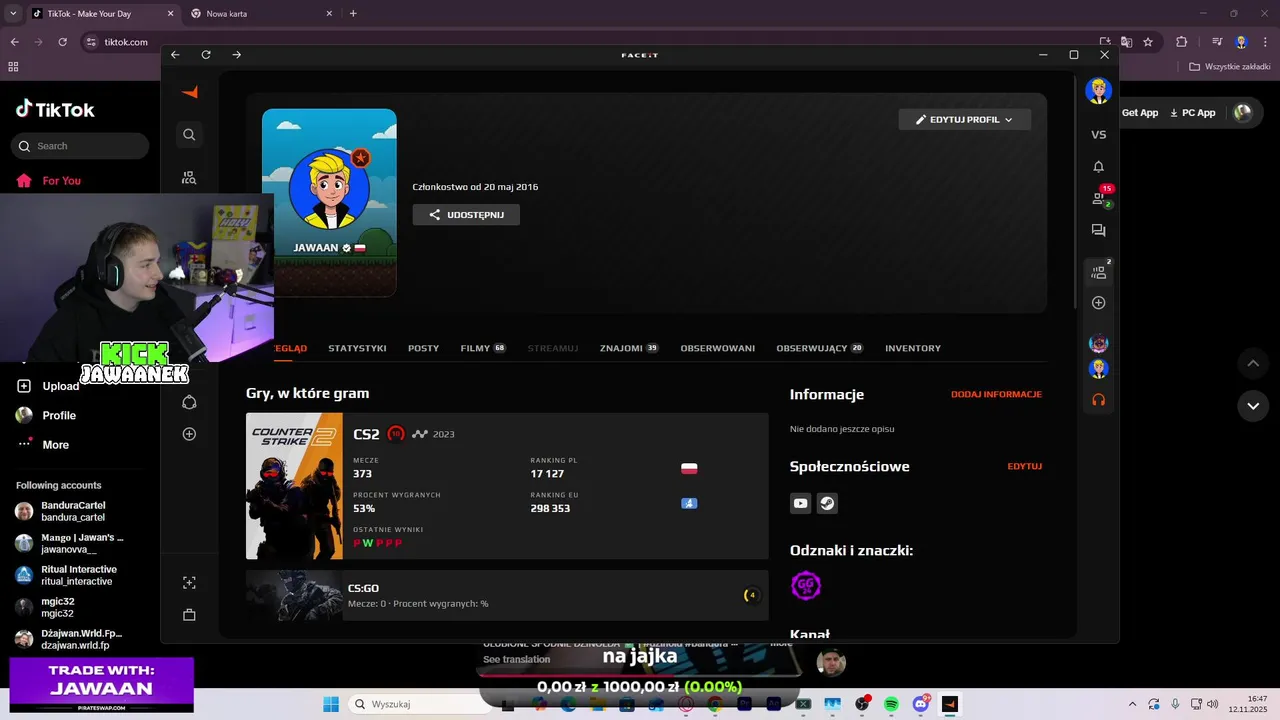Open new browser tab with plus

353,13
